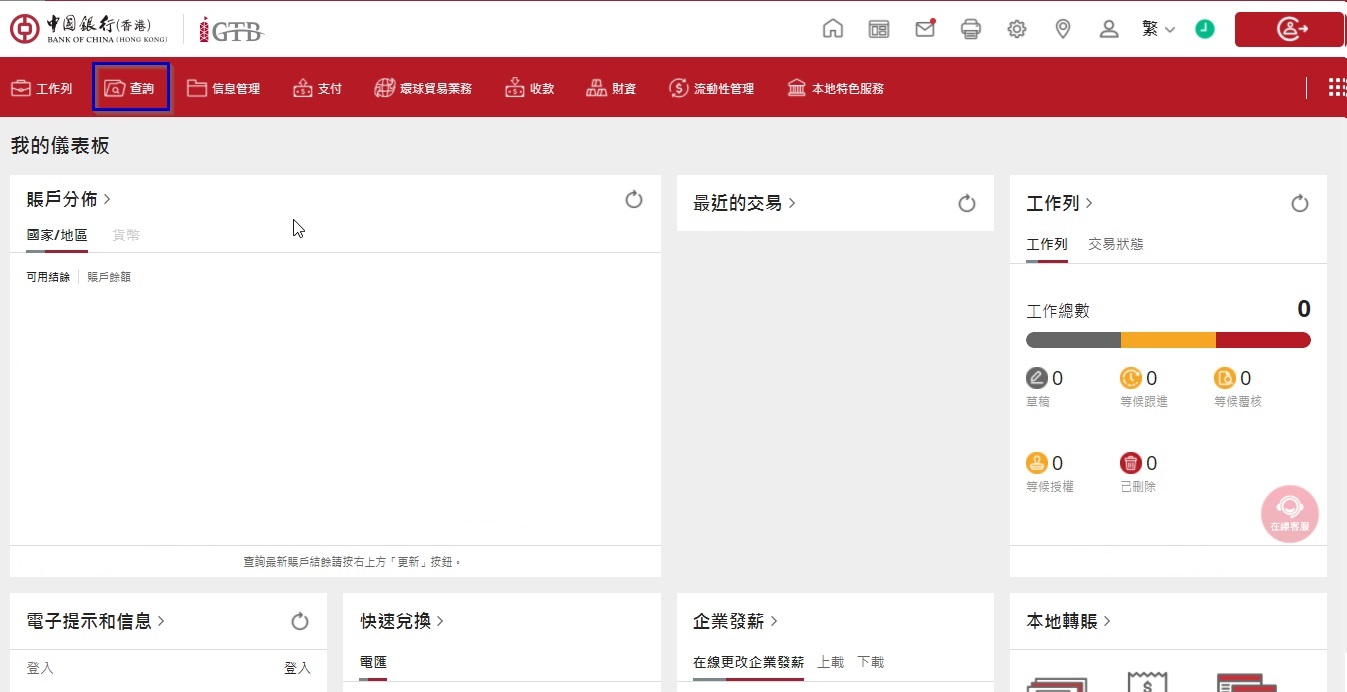Open the user profile icon
The width and height of the screenshot is (1347, 692).
[1109, 29]
